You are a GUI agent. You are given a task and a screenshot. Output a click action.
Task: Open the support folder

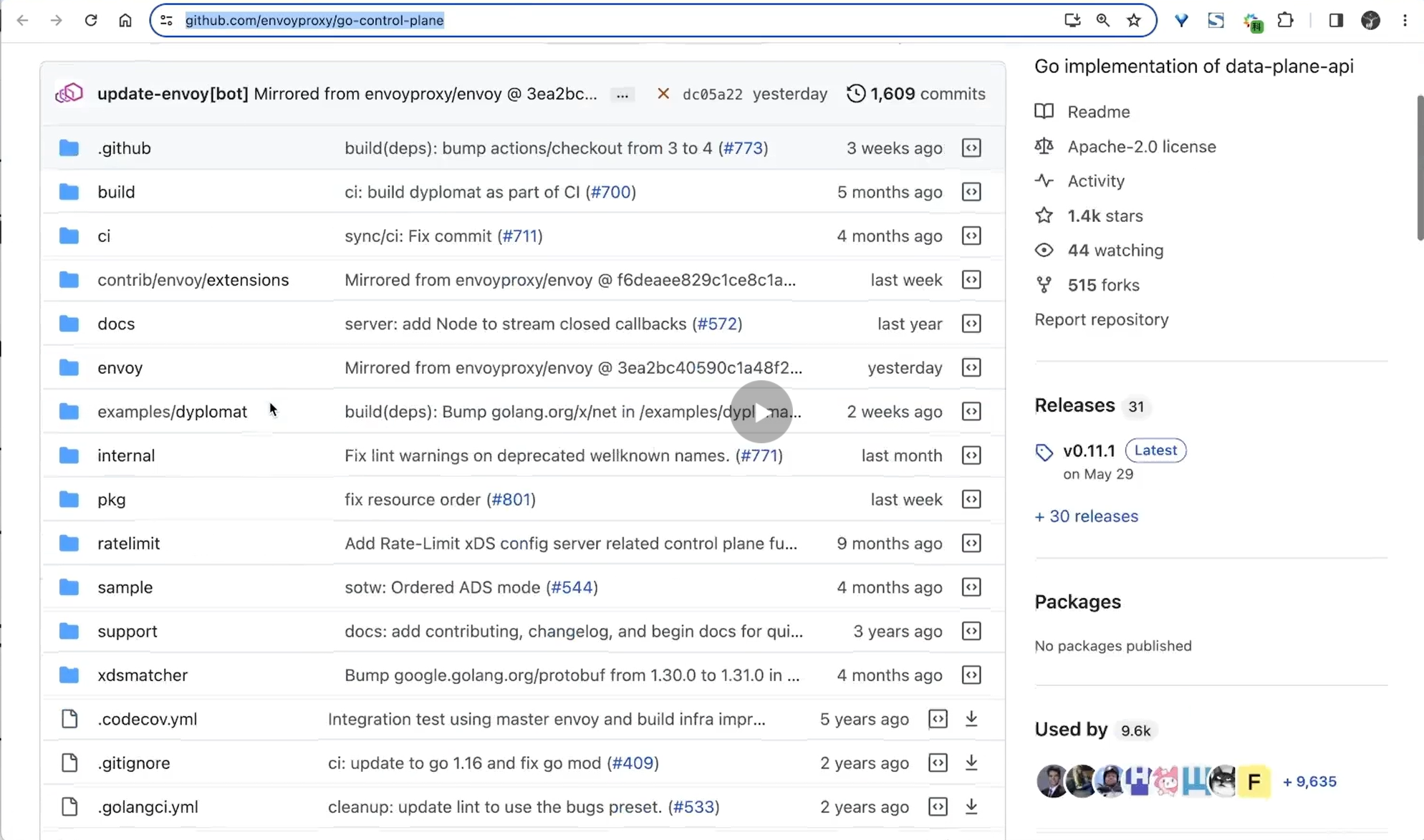[x=128, y=631]
